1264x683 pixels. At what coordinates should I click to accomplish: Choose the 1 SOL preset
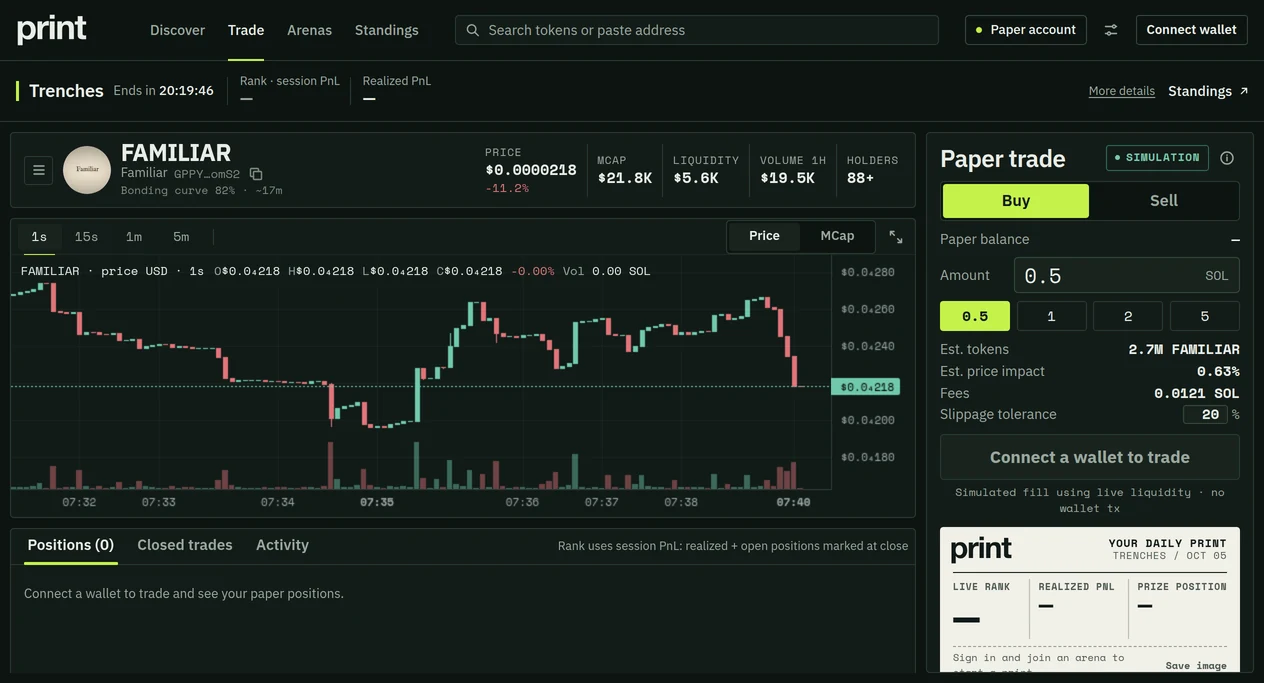pyautogui.click(x=1051, y=316)
